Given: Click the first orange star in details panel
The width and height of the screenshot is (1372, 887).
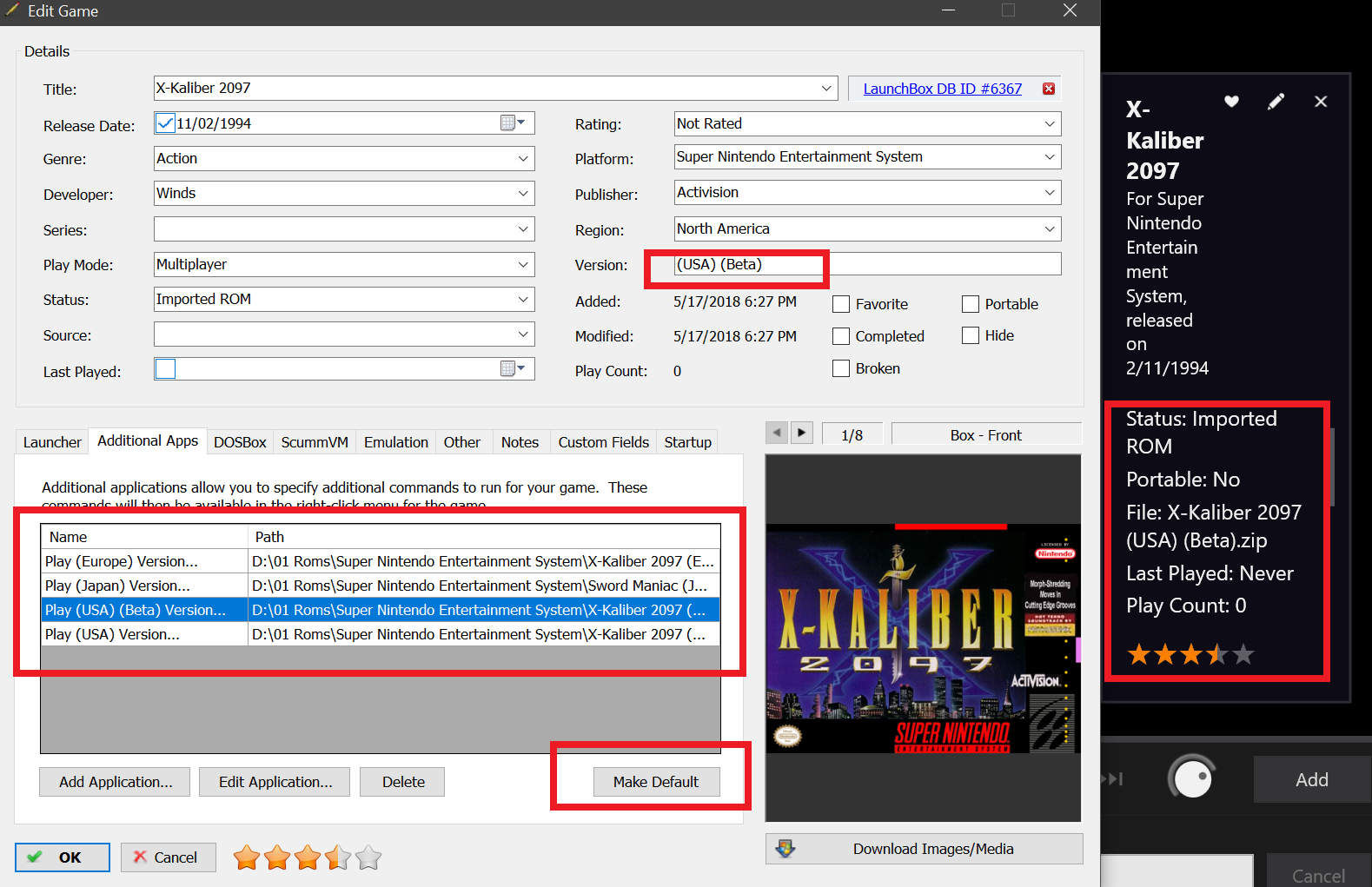Looking at the screenshot, I should tap(1139, 654).
